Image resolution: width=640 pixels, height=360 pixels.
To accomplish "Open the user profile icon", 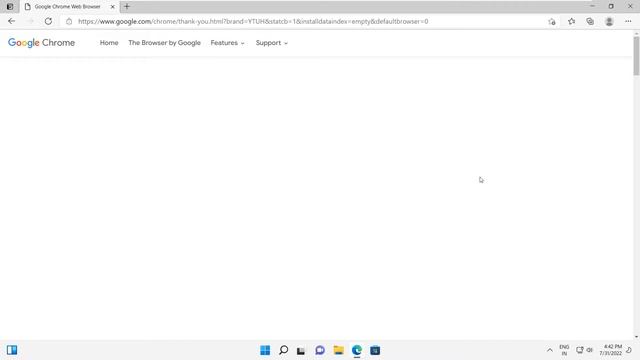I will click(609, 21).
